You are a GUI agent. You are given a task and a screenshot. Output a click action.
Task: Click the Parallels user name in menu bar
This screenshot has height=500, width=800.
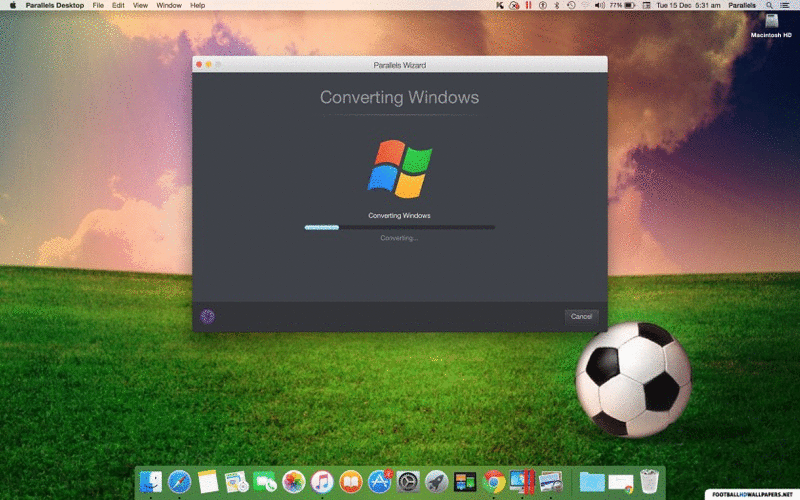tap(742, 5)
